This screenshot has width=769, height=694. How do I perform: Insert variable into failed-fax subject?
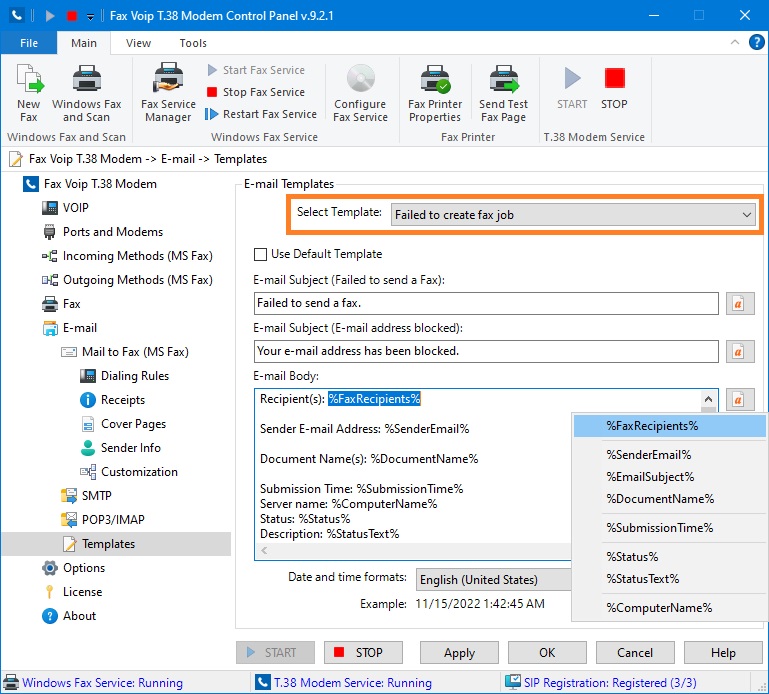(740, 304)
